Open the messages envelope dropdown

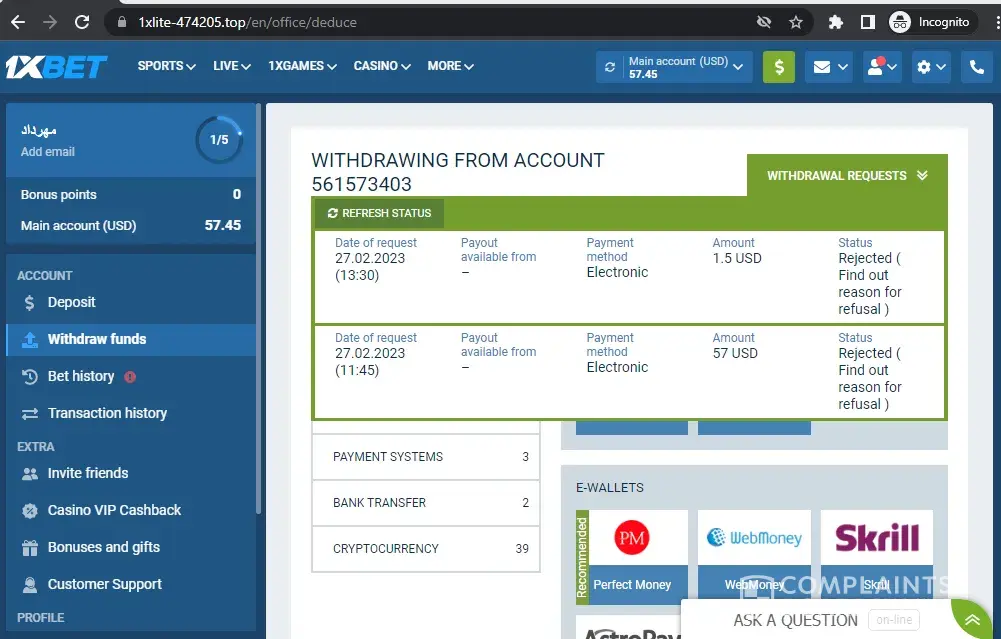click(x=829, y=67)
